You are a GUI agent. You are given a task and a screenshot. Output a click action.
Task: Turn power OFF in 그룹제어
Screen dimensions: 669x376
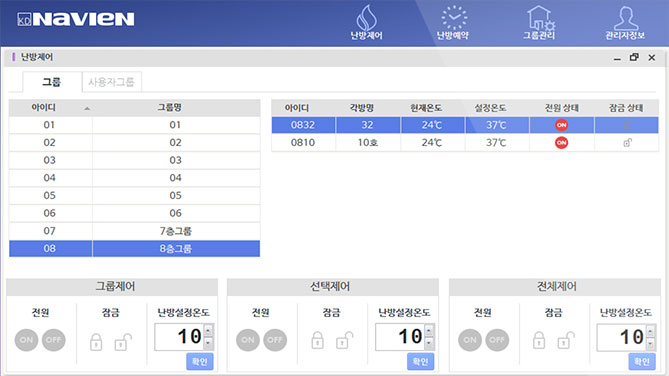53,340
